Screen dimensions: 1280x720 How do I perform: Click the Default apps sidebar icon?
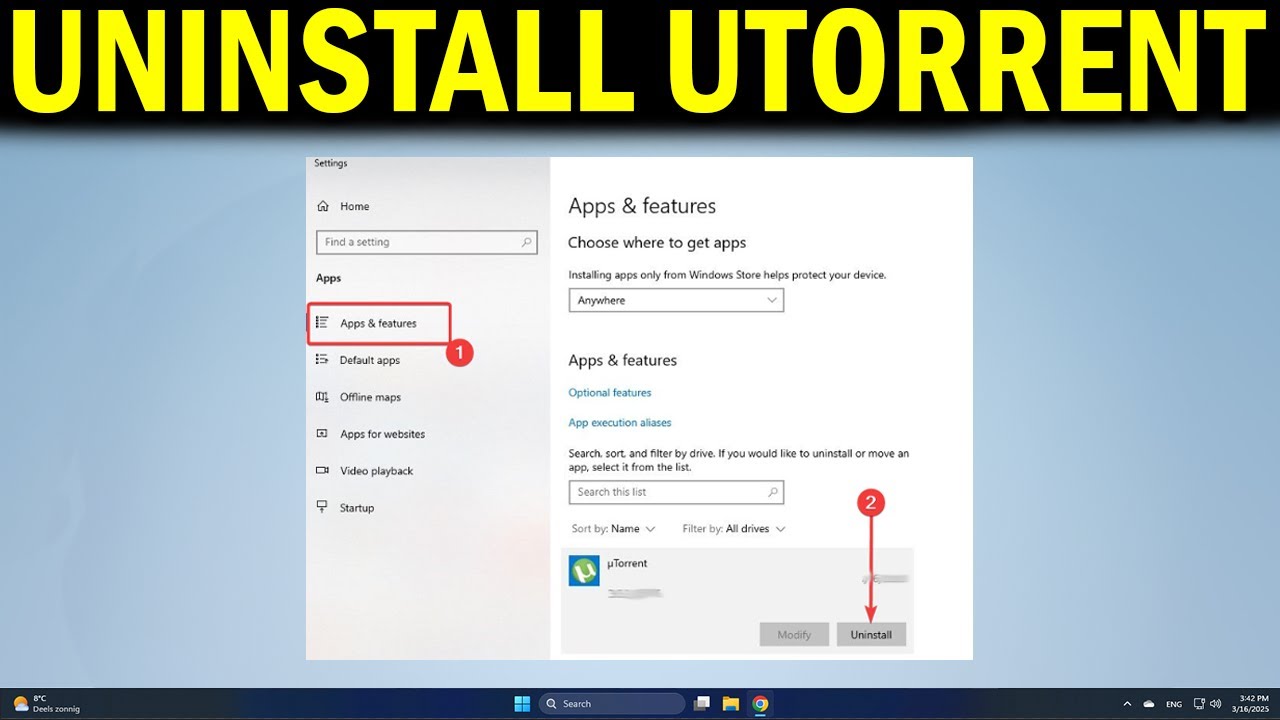[322, 360]
